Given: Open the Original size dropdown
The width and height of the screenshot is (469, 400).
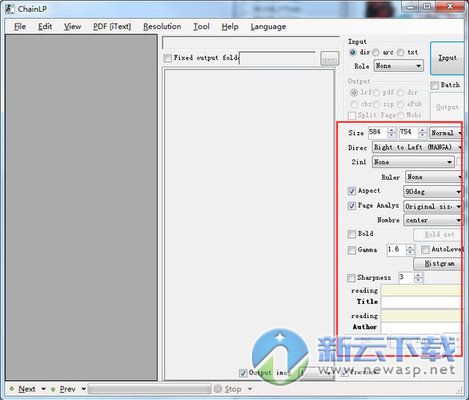Looking at the screenshot, I should tap(432, 206).
